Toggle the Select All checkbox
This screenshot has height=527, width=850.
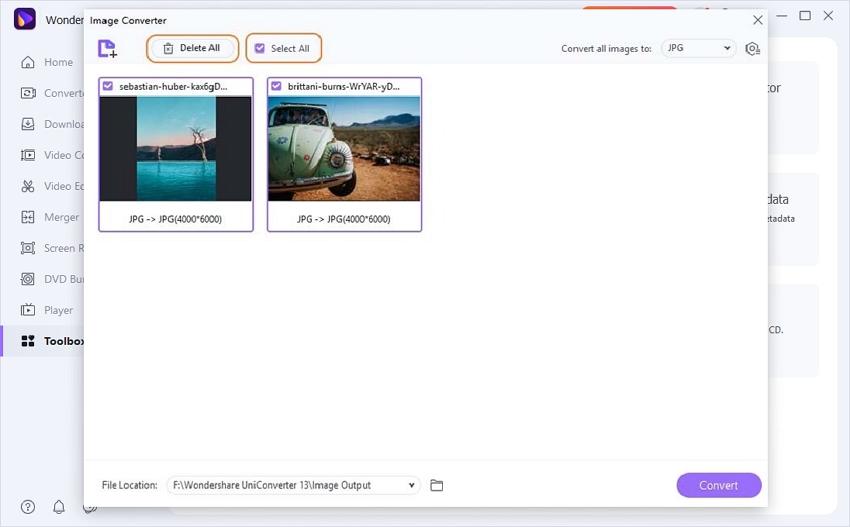(x=260, y=48)
